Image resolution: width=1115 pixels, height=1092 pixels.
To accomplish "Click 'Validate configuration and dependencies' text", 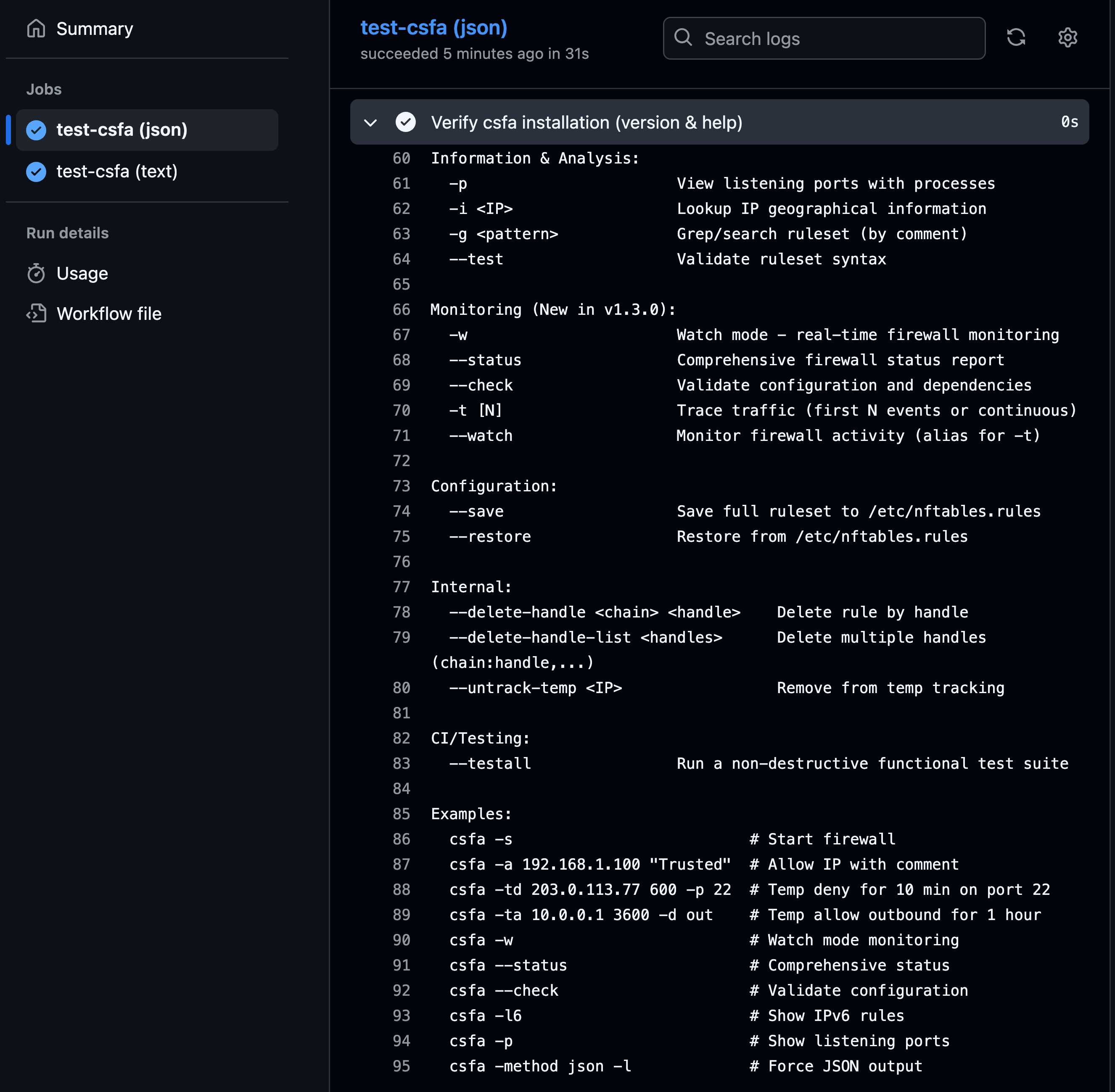I will click(854, 385).
